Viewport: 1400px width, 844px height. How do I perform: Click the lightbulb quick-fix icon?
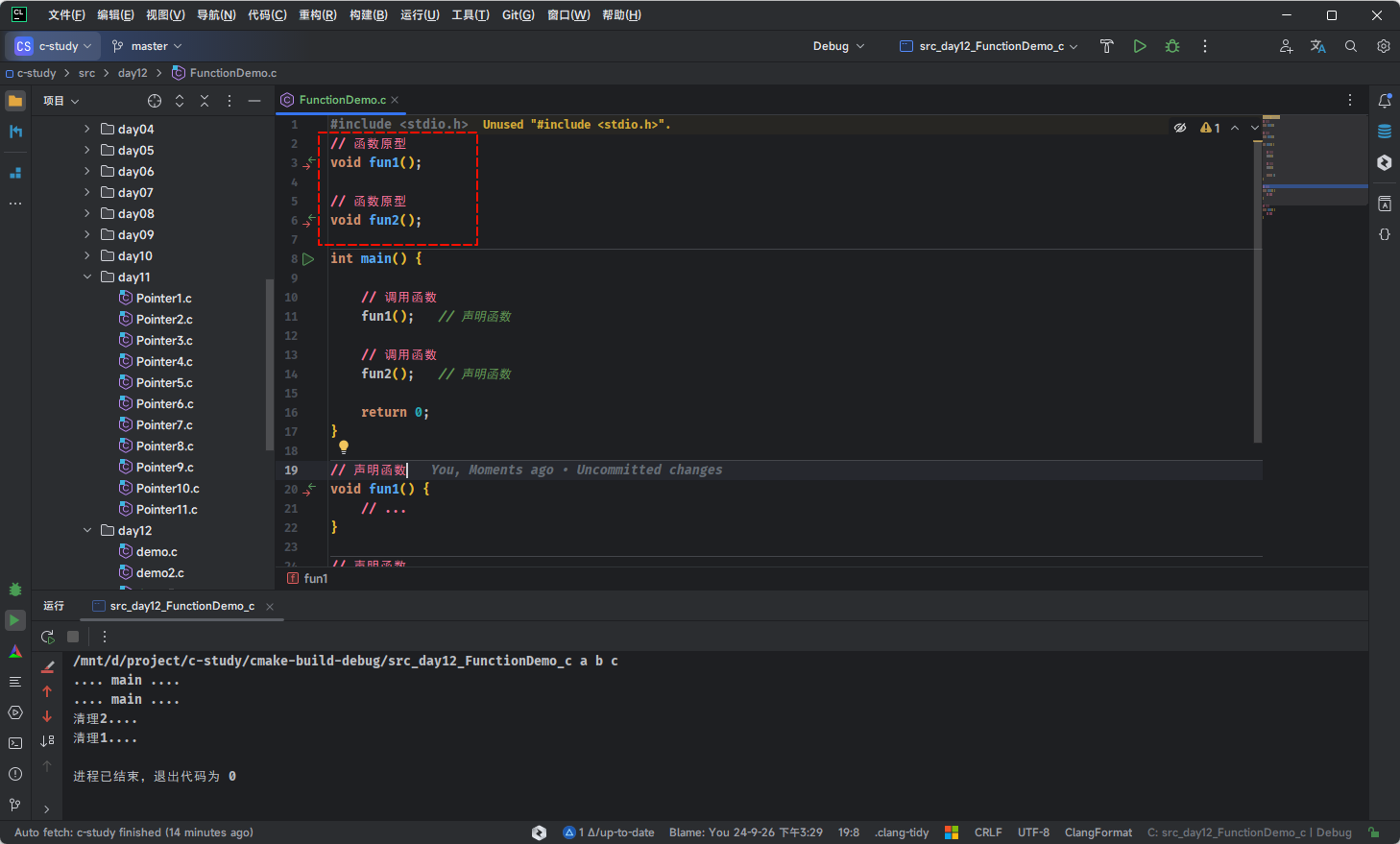pos(344,446)
